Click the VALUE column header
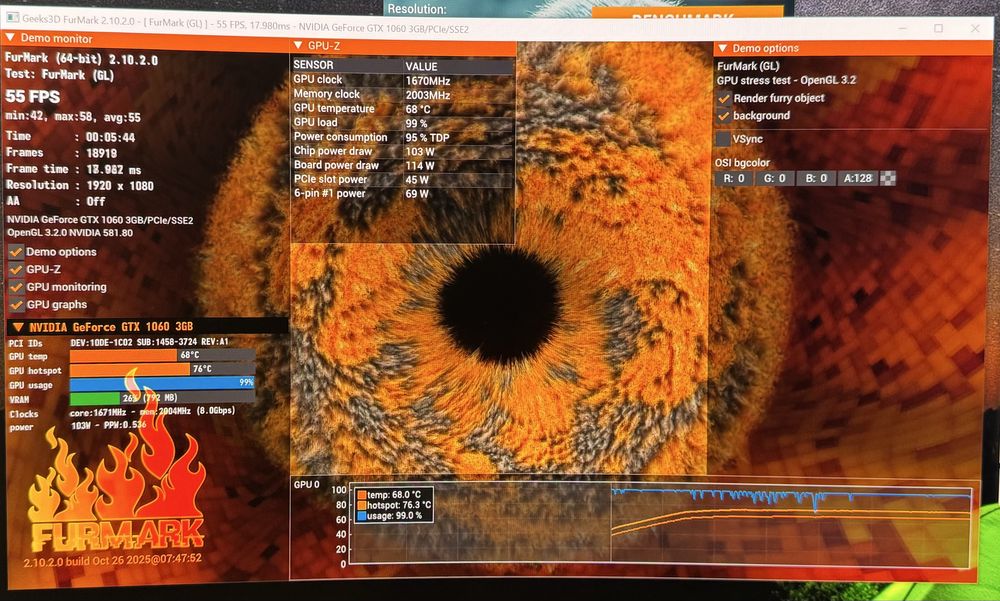This screenshot has width=1000, height=601. 421,66
